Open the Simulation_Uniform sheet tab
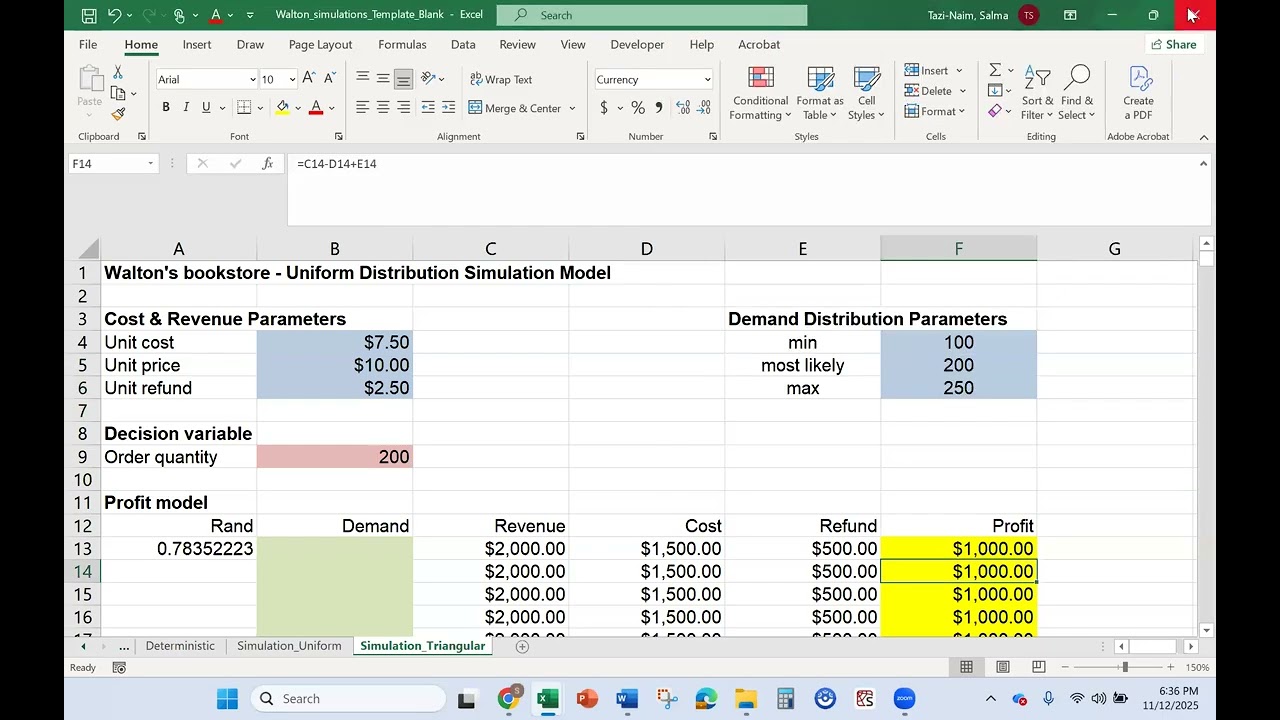 289,646
